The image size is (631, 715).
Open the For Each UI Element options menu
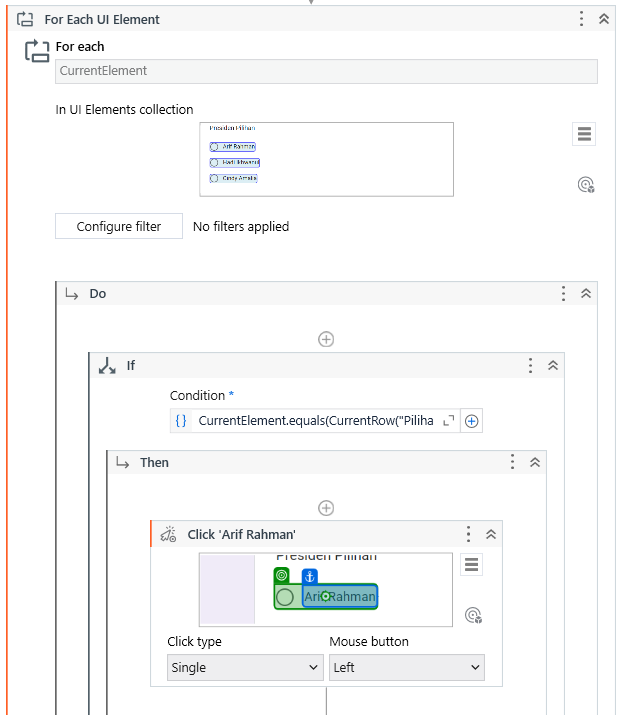(x=582, y=19)
